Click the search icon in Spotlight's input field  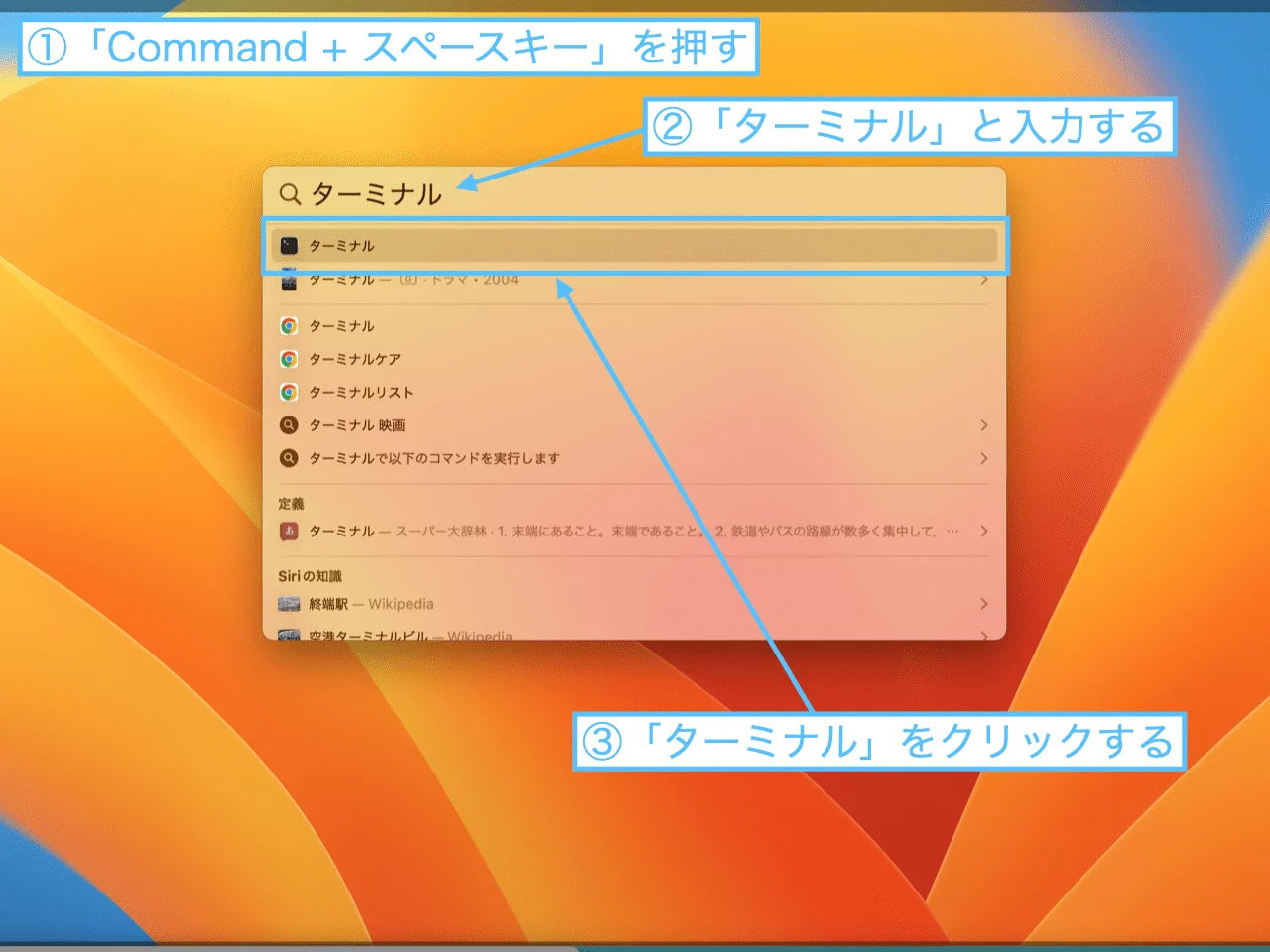coord(289,194)
